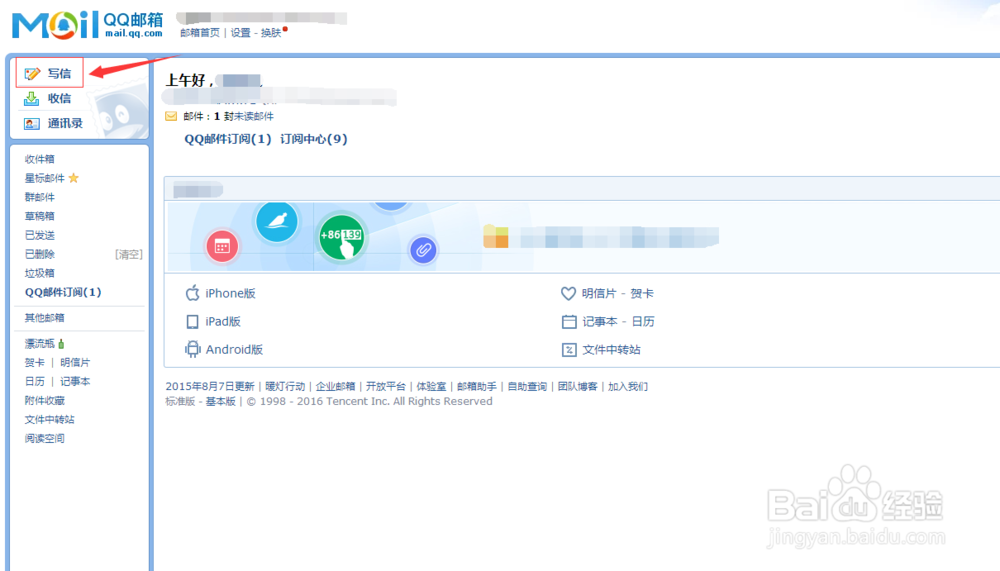Viewport: 1000px width, 571px height.
Task: Open 附件收藏 attachment favorites
Action: pos(45,401)
